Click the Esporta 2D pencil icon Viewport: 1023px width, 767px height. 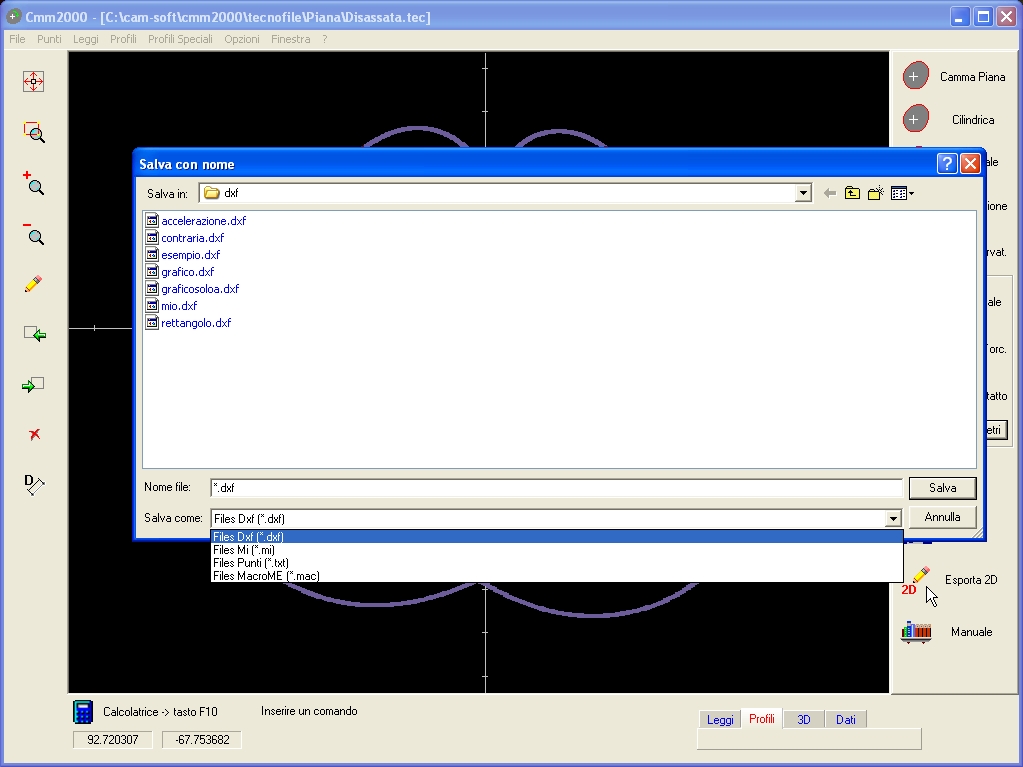point(915,580)
